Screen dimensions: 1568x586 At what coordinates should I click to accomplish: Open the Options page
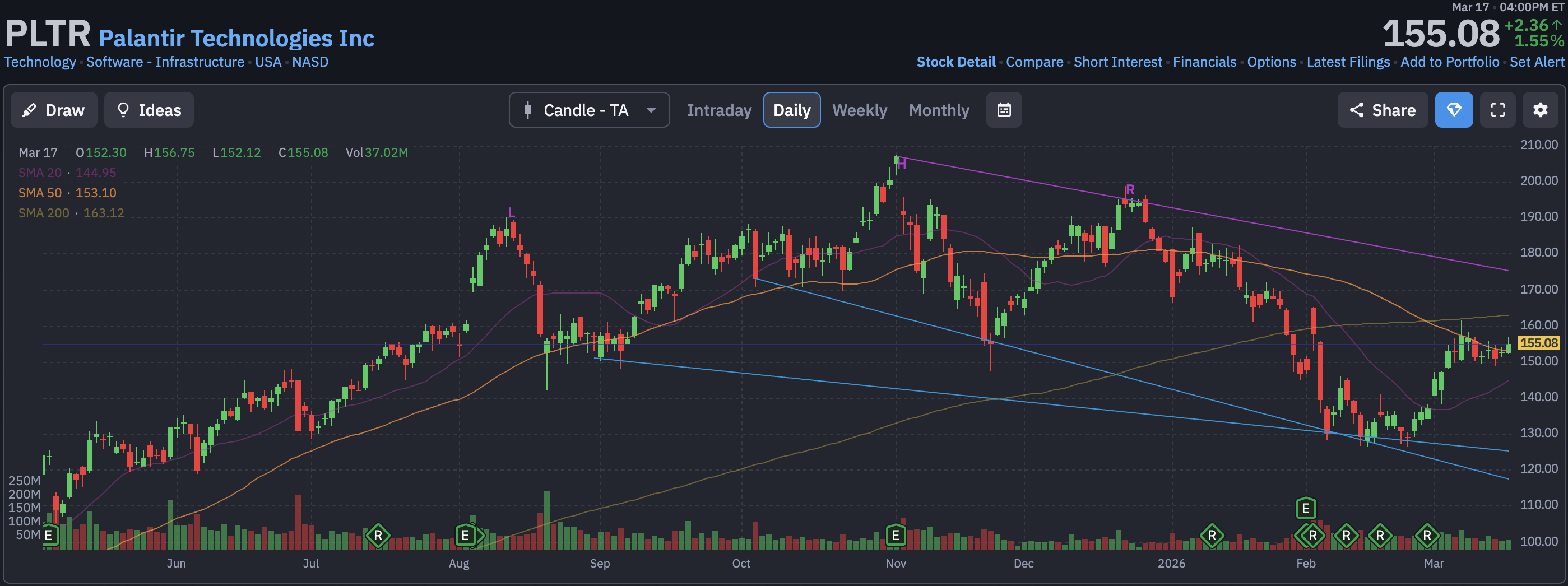[1271, 62]
